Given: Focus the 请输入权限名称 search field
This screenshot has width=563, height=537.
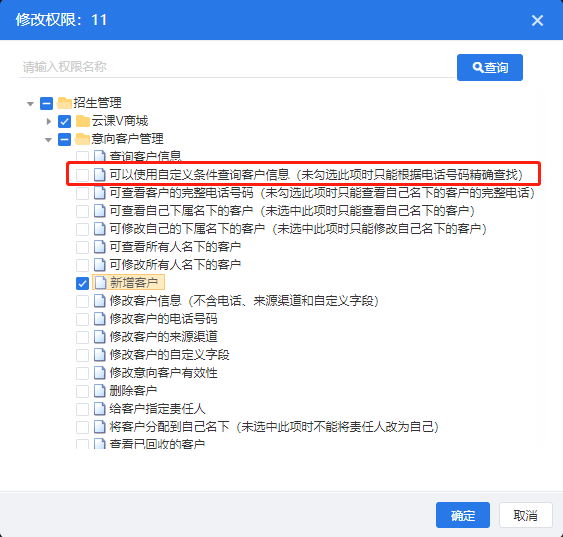Looking at the screenshot, I should pyautogui.click(x=237, y=67).
